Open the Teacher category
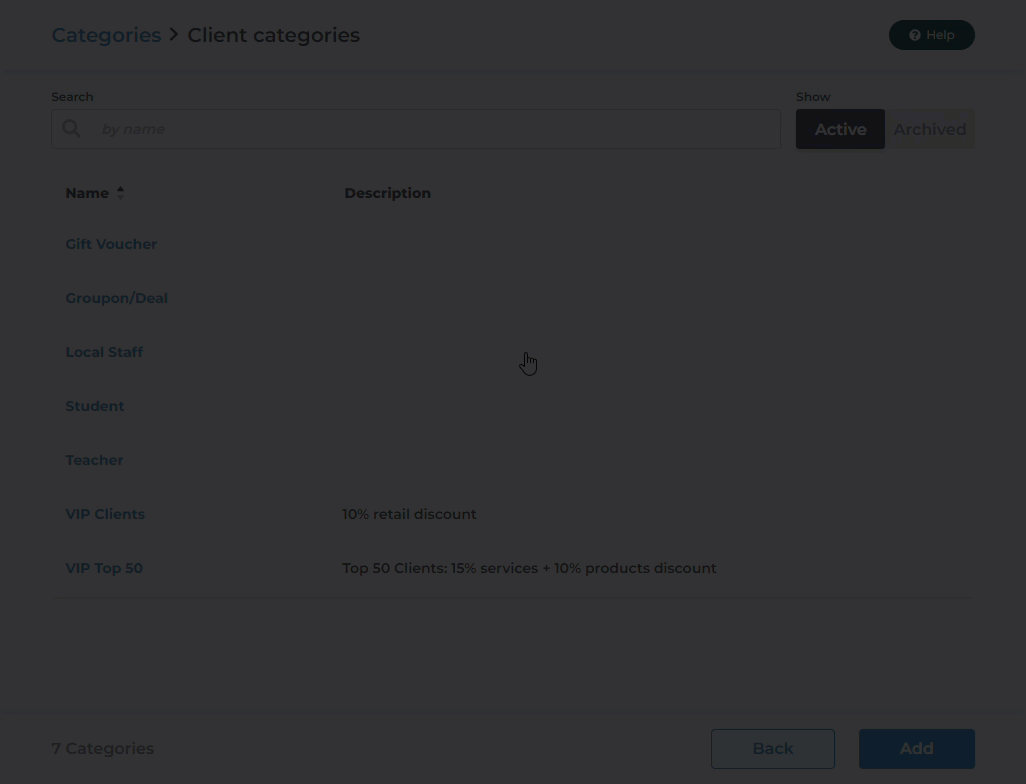Image resolution: width=1026 pixels, height=784 pixels. click(94, 460)
